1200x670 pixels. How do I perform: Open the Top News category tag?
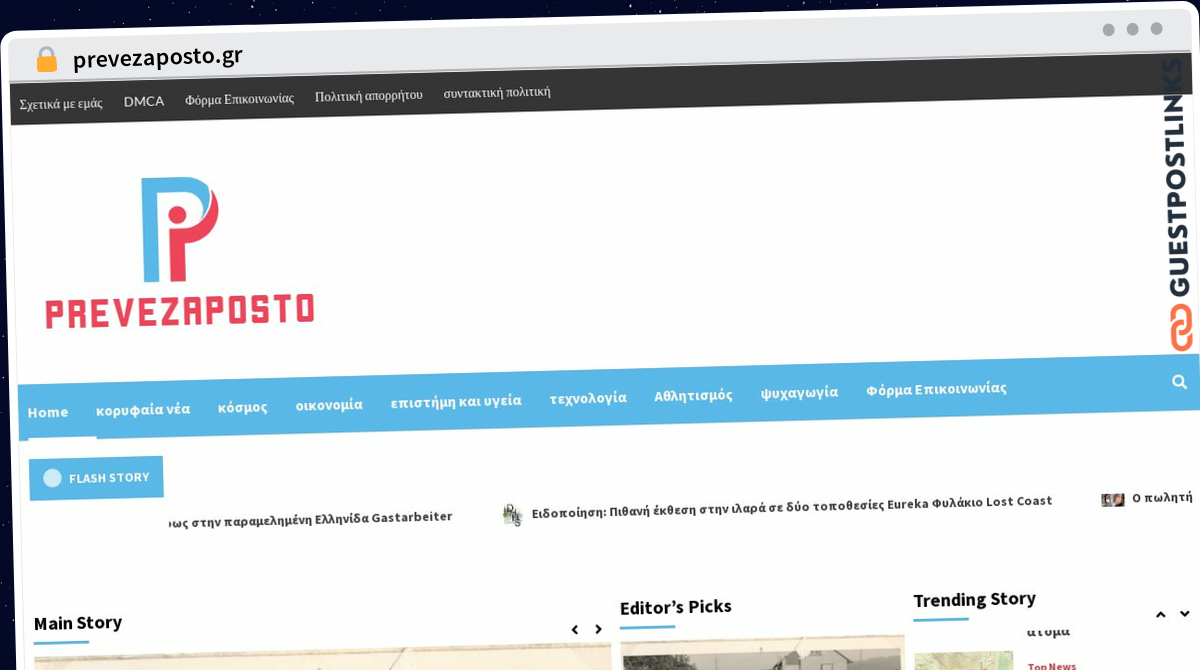tap(1052, 666)
